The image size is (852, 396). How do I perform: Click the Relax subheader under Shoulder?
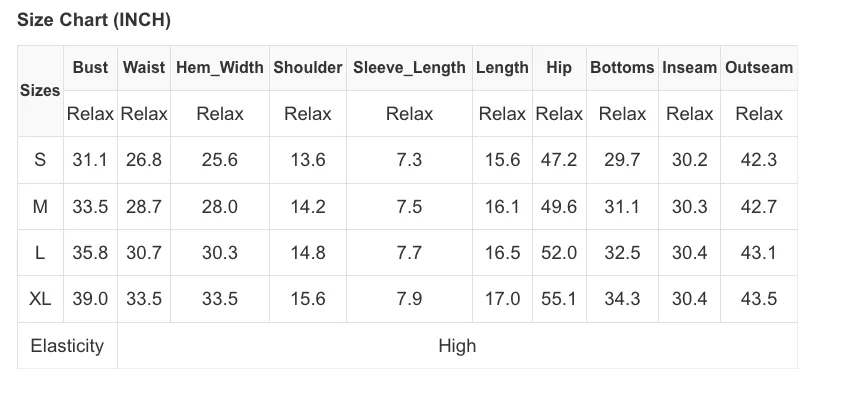pyautogui.click(x=308, y=114)
